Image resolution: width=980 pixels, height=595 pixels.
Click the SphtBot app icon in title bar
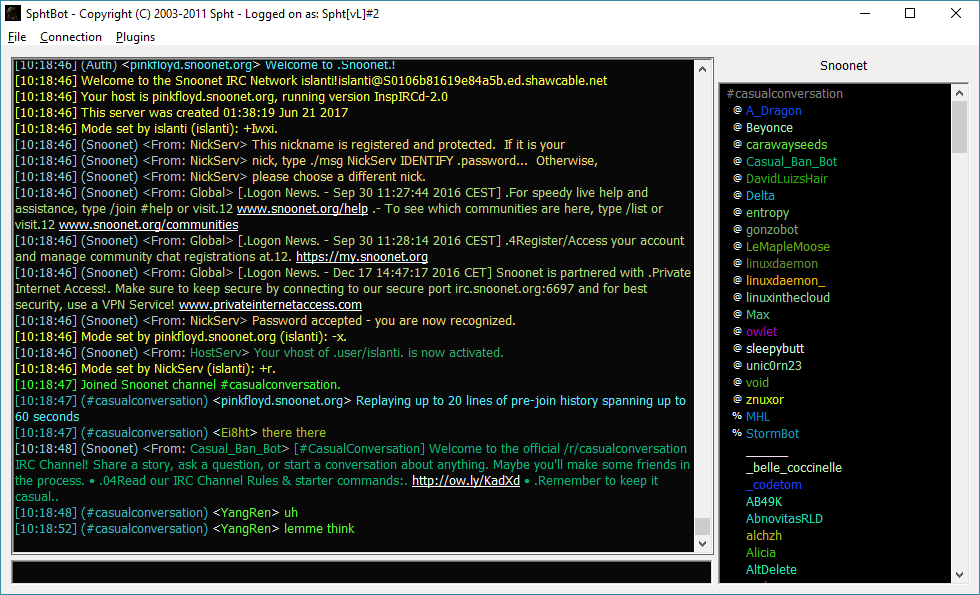point(12,13)
